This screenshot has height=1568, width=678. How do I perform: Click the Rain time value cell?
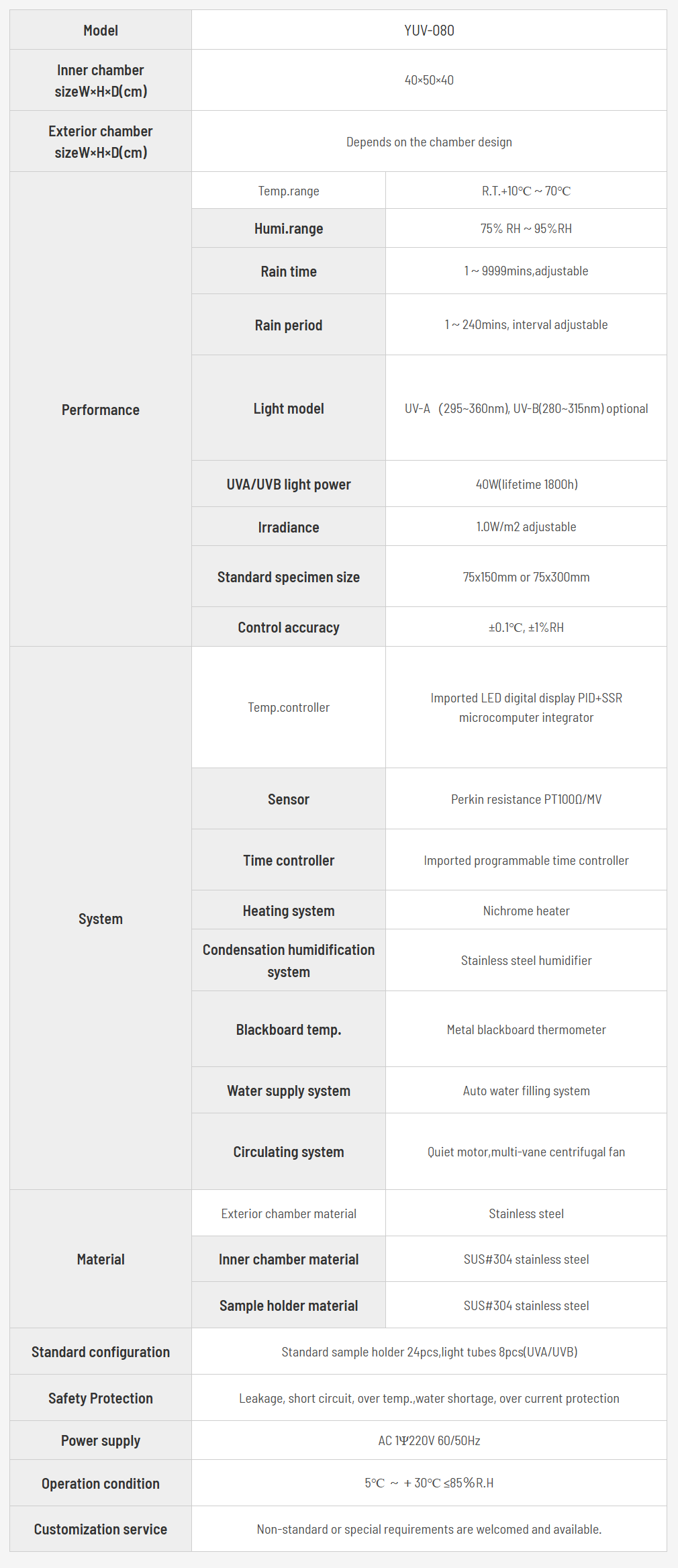[526, 271]
